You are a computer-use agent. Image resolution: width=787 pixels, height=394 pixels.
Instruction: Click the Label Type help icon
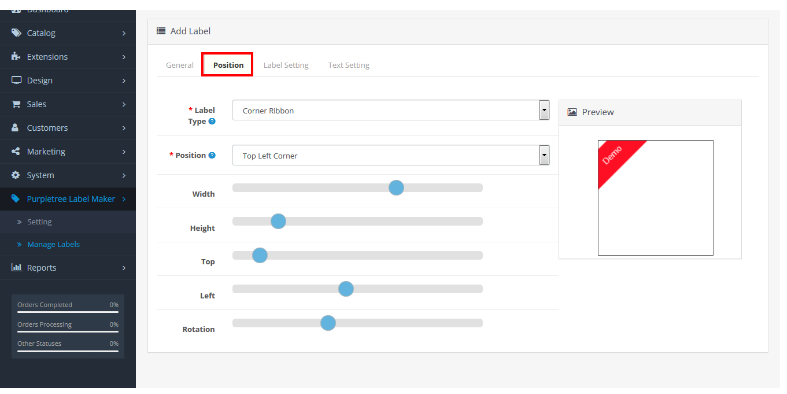212,121
